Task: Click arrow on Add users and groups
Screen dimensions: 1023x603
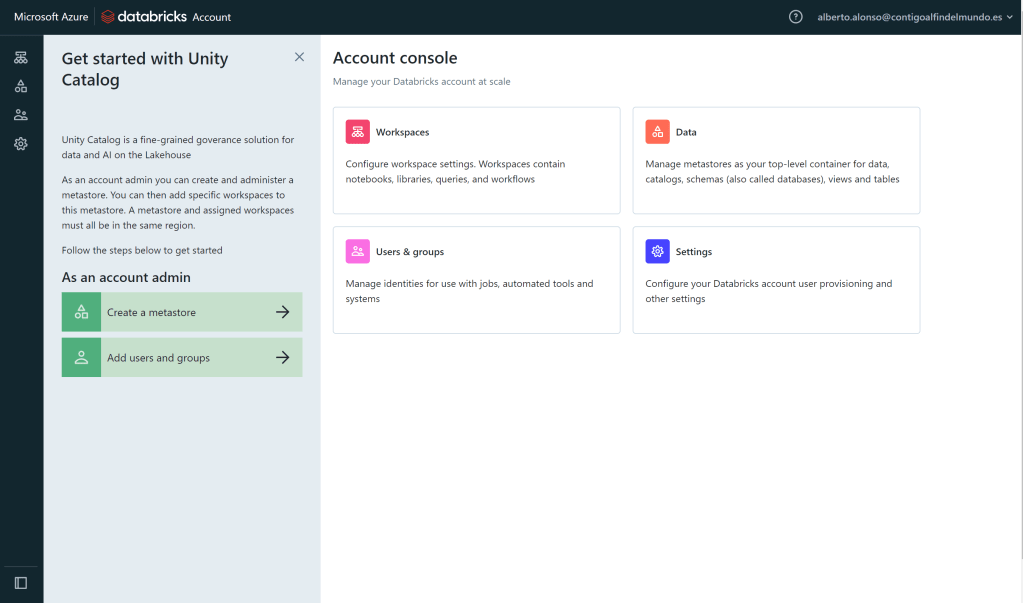Action: [283, 358]
